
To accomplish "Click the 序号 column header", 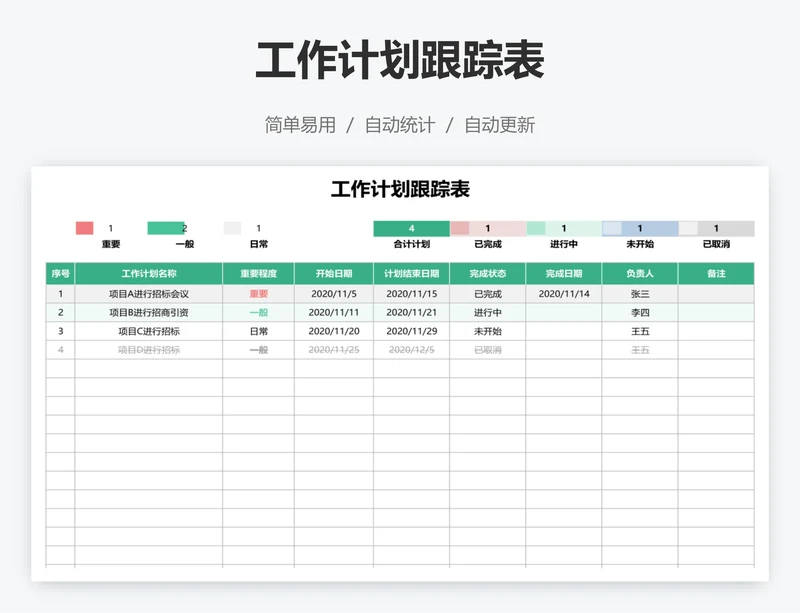I will point(60,274).
